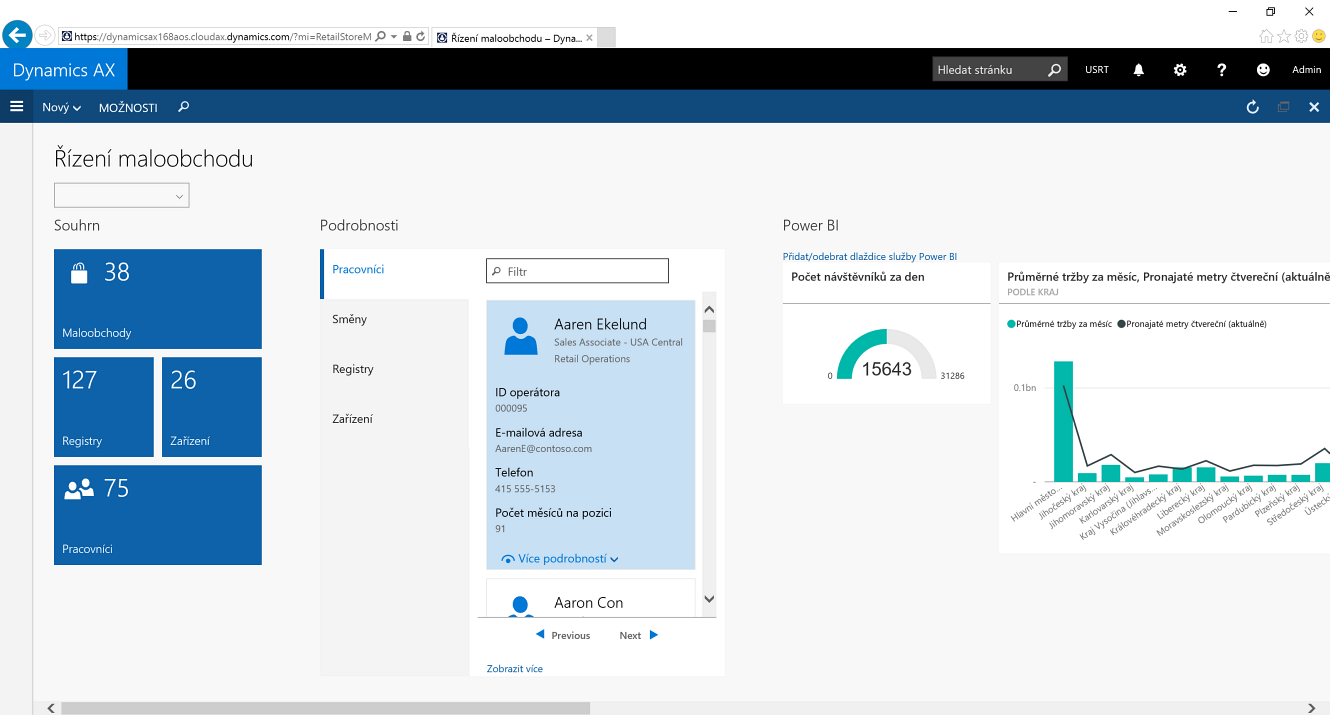Go back using the browser back arrow

tap(17, 35)
